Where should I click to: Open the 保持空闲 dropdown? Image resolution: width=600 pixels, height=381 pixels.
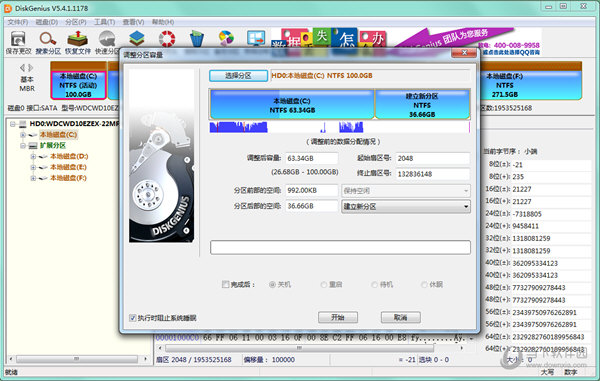pyautogui.click(x=406, y=190)
